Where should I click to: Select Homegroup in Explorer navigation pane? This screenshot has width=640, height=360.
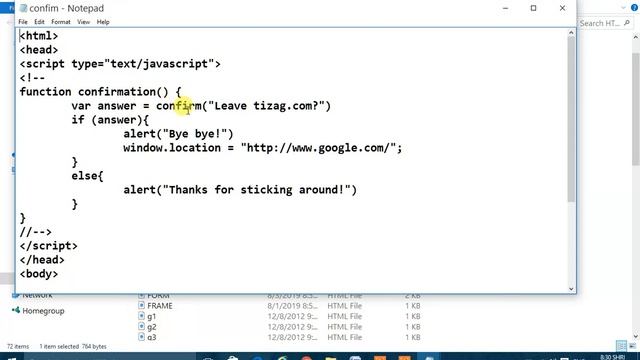click(43, 311)
